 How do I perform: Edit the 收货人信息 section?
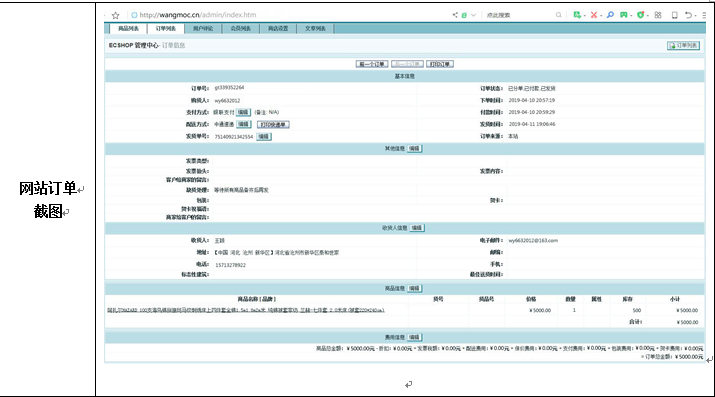pyautogui.click(x=417, y=228)
